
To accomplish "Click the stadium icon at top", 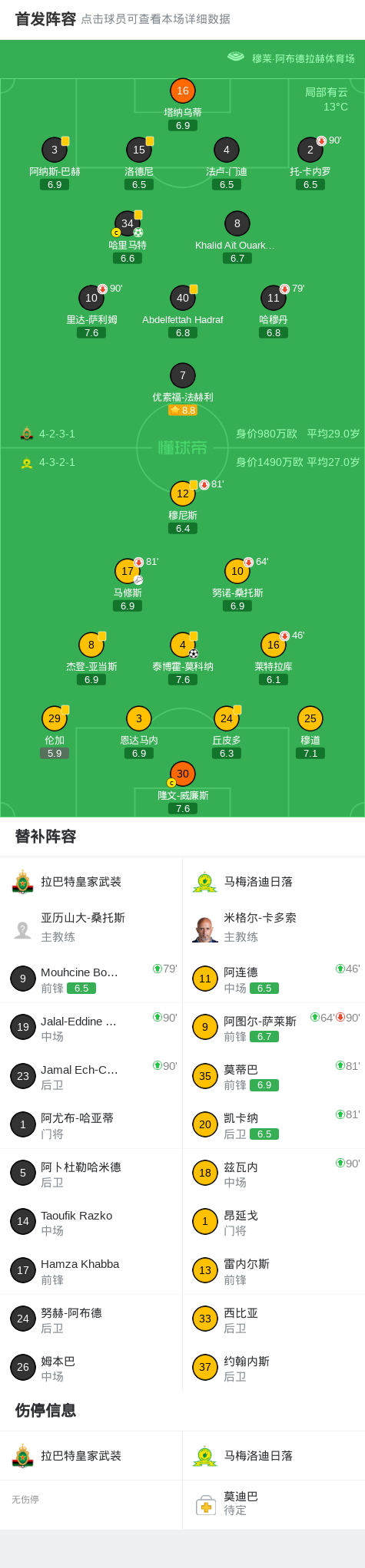I will point(236,57).
